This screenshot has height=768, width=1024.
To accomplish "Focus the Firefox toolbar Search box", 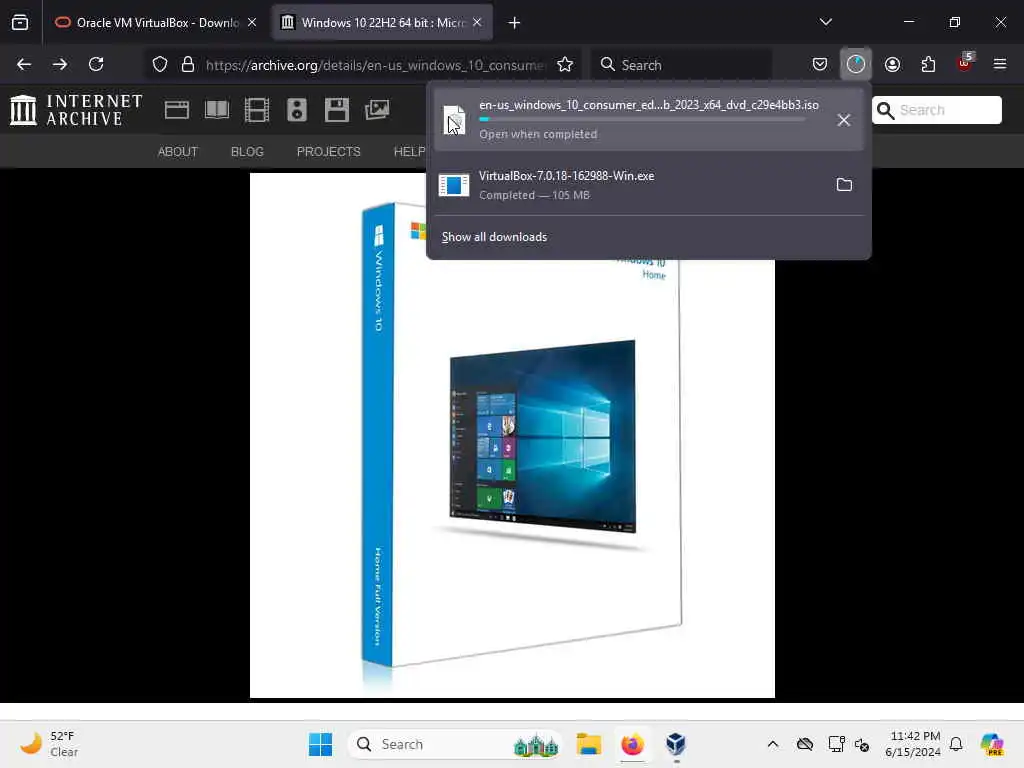I will click(x=682, y=65).
